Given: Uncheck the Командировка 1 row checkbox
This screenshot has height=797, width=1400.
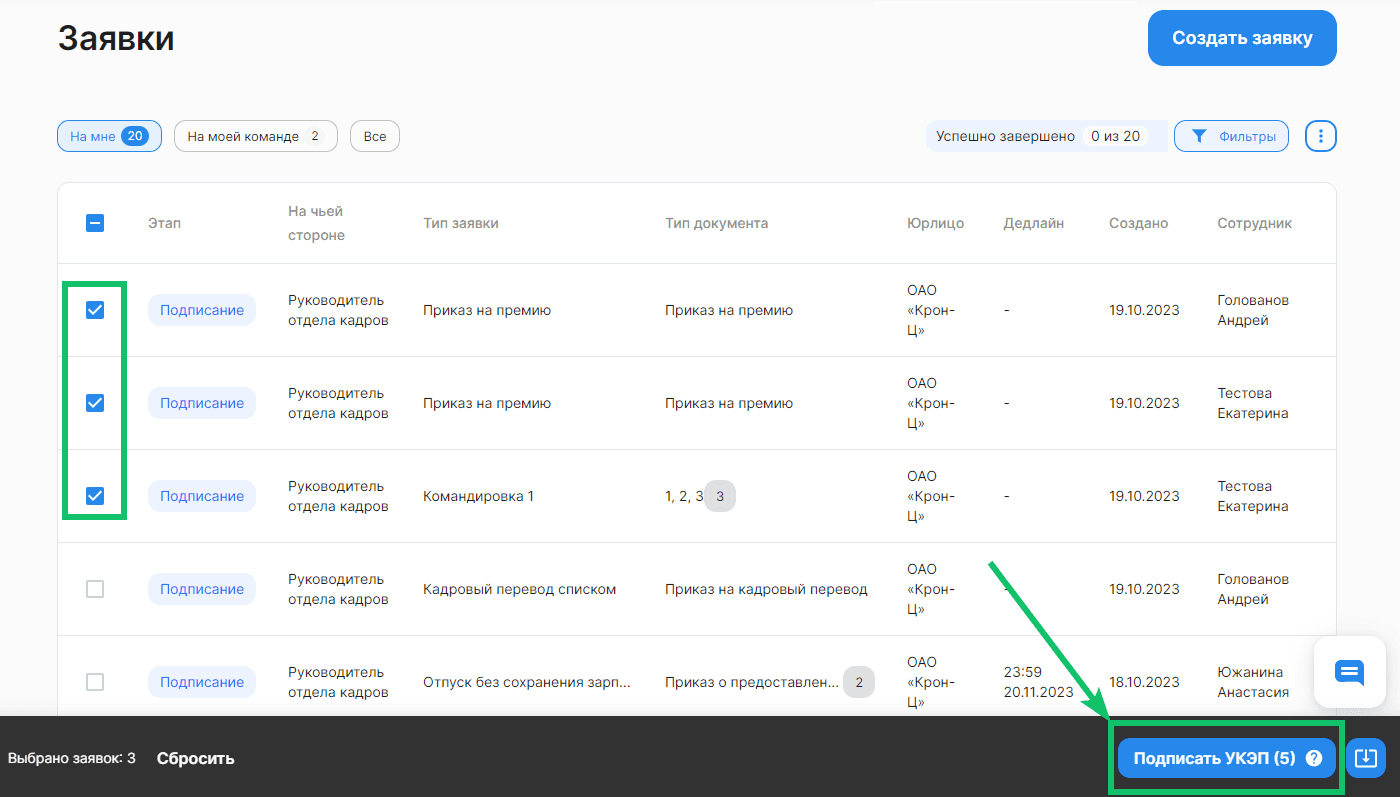Looking at the screenshot, I should 95,496.
